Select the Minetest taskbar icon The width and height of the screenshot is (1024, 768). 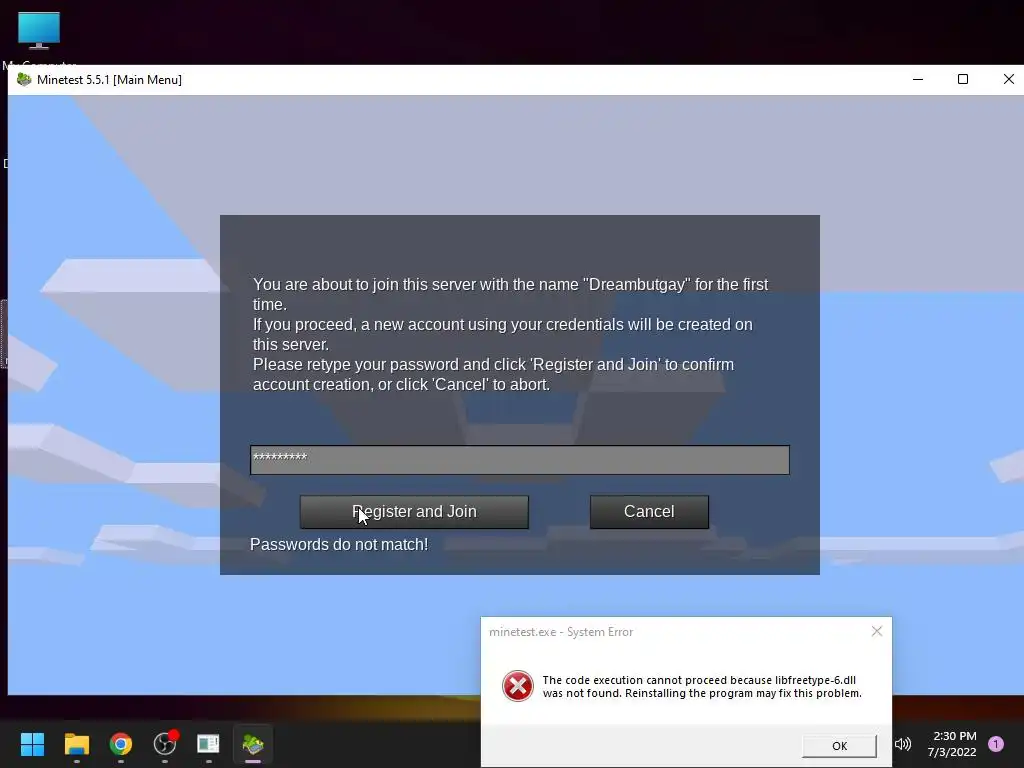point(253,744)
